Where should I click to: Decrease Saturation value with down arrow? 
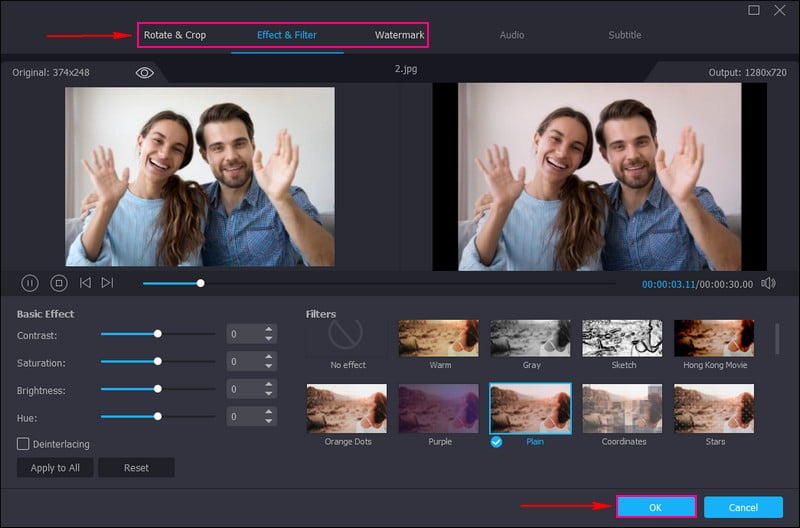point(268,367)
